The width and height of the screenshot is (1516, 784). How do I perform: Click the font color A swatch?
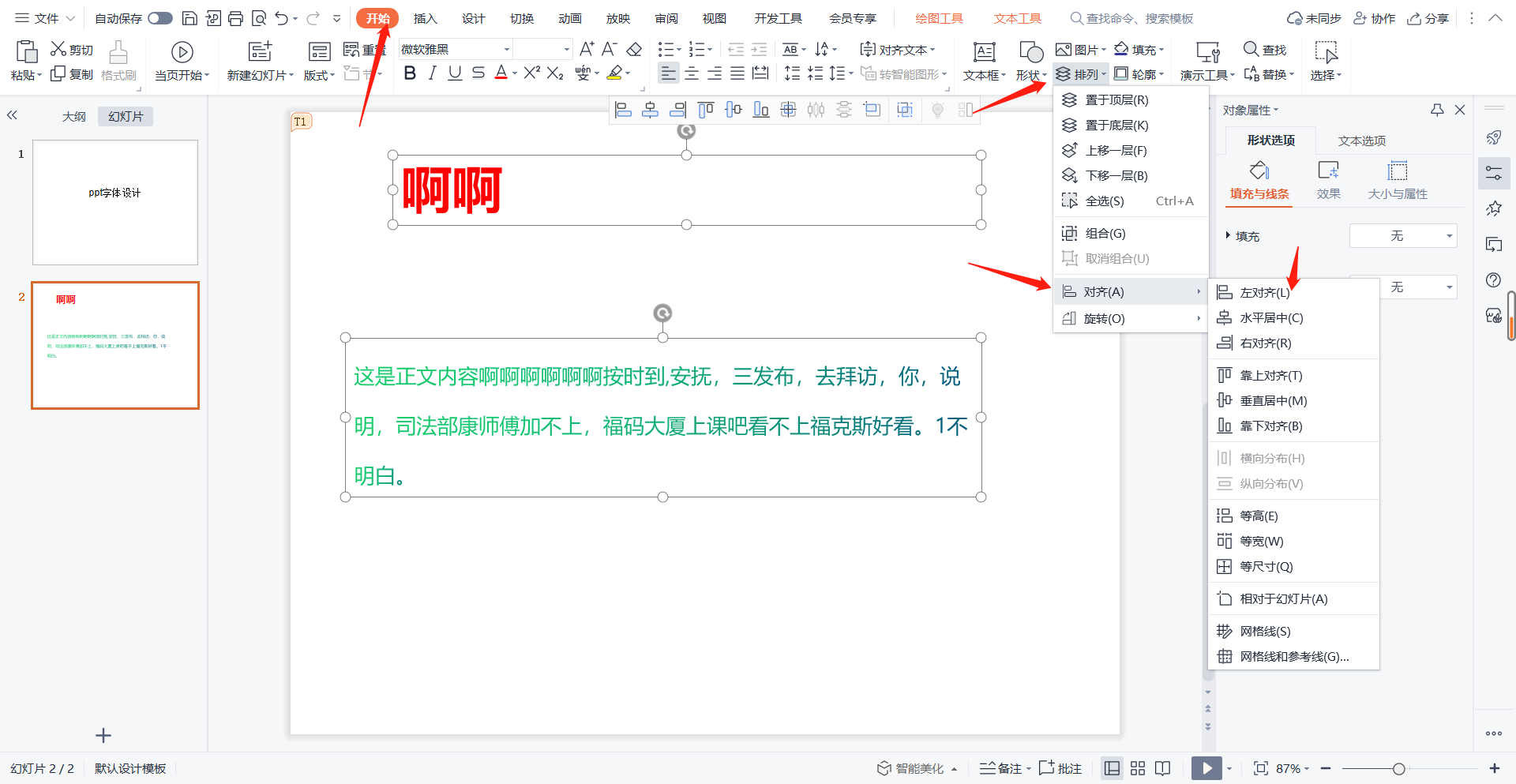(501, 73)
